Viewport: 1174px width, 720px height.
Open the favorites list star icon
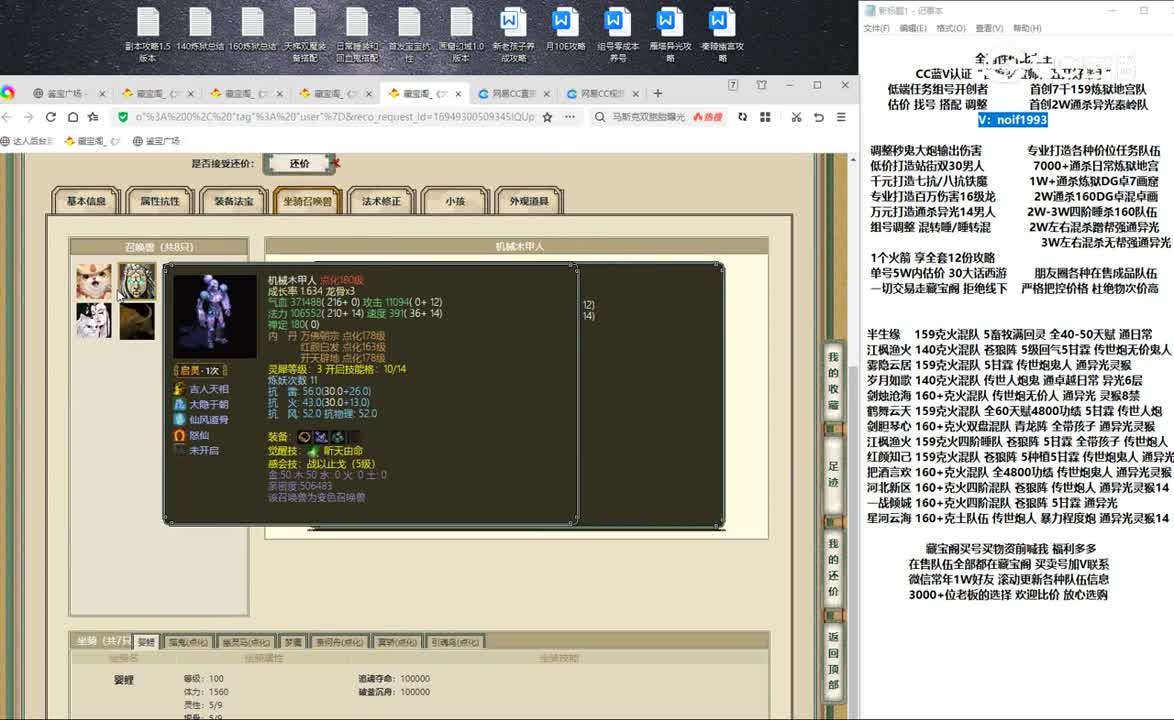coord(94,117)
